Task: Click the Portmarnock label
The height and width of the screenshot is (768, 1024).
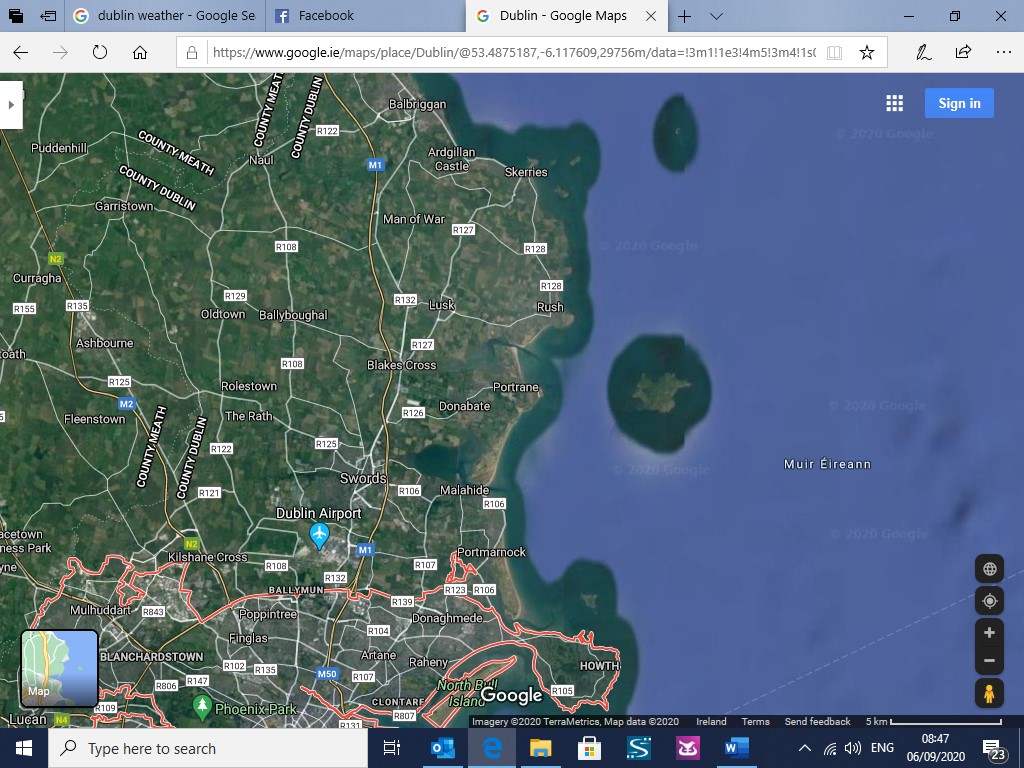Action: pos(491,552)
